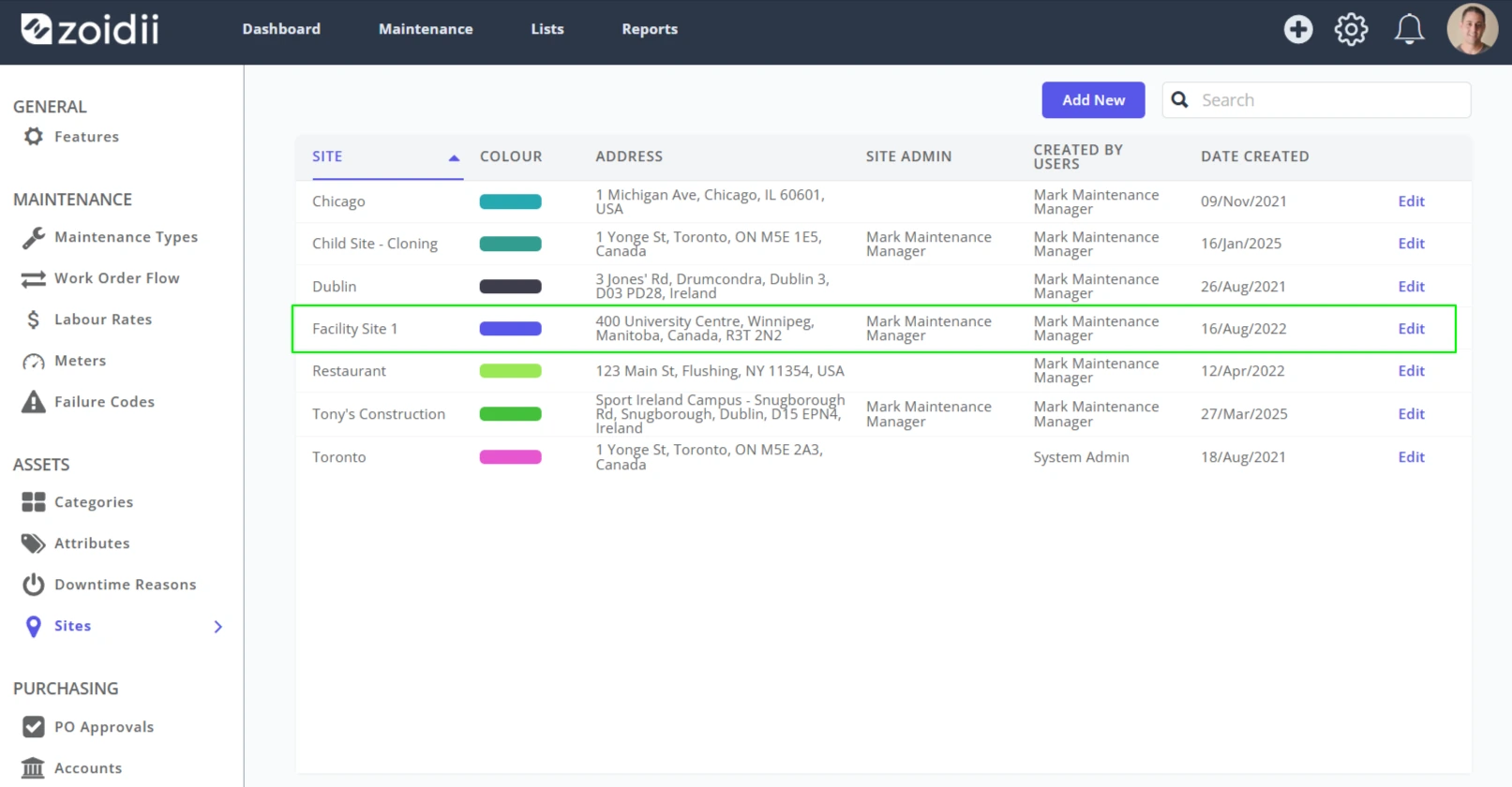The image size is (1512, 787).
Task: Open the Labour Rates dollar icon
Action: coord(34,319)
